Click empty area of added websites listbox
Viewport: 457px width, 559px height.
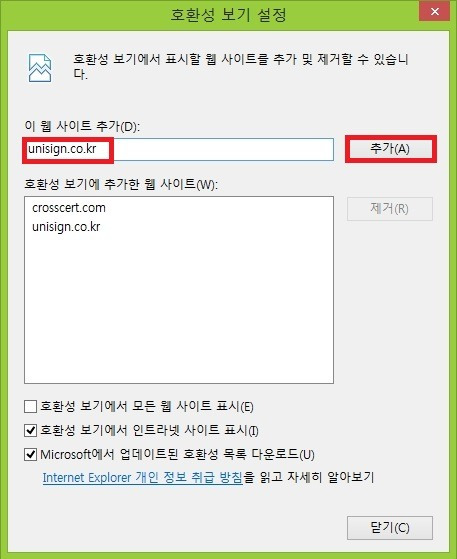179,307
